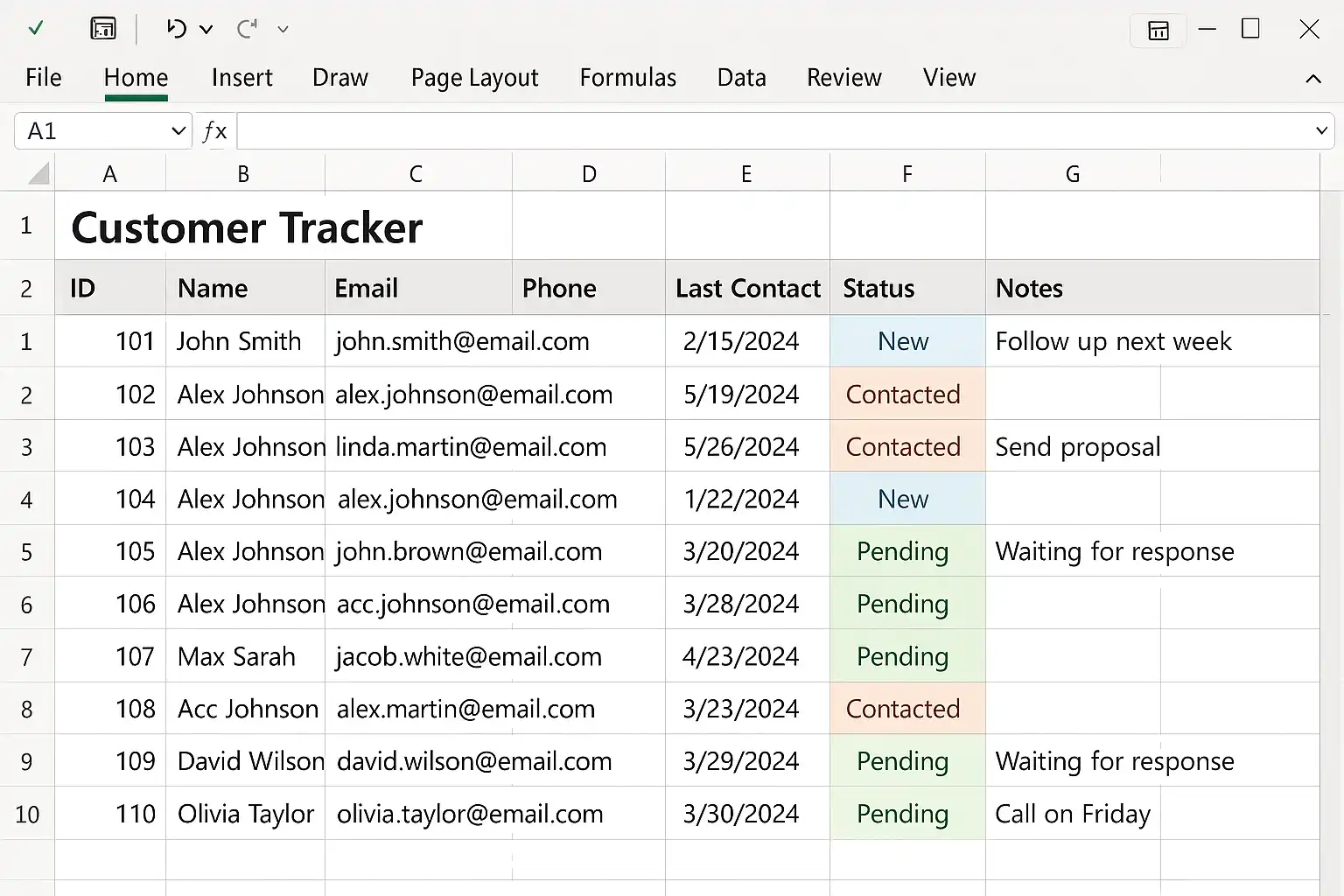The height and width of the screenshot is (896, 1344).
Task: Click the select-all corner triangle
Action: pos(38,173)
